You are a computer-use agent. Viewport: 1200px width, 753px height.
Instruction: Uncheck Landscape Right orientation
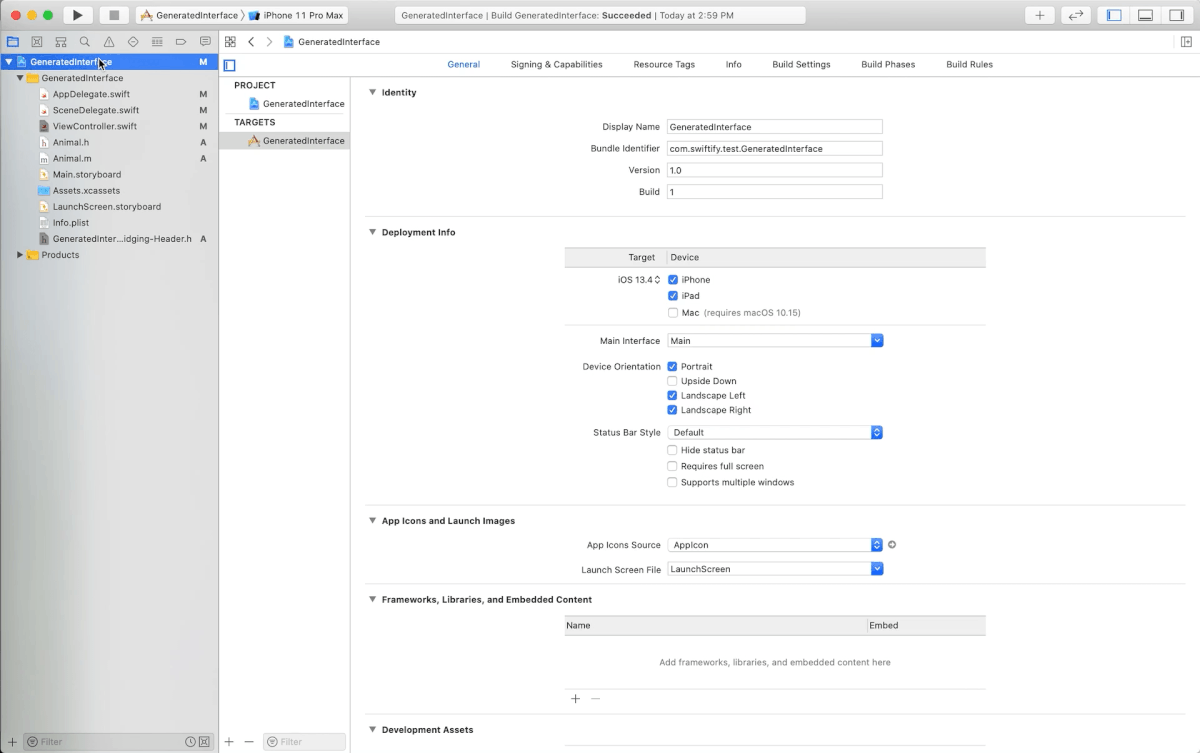(x=673, y=410)
